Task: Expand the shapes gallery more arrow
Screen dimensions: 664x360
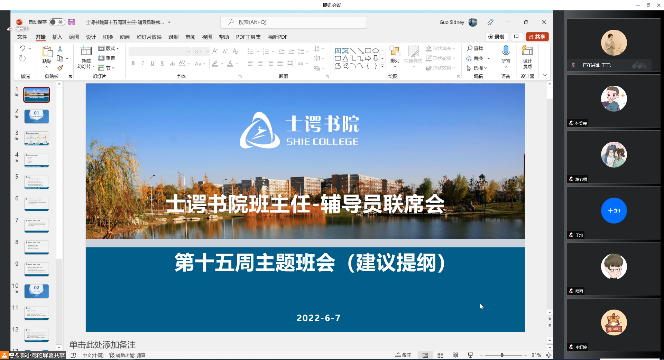Action: point(382,66)
